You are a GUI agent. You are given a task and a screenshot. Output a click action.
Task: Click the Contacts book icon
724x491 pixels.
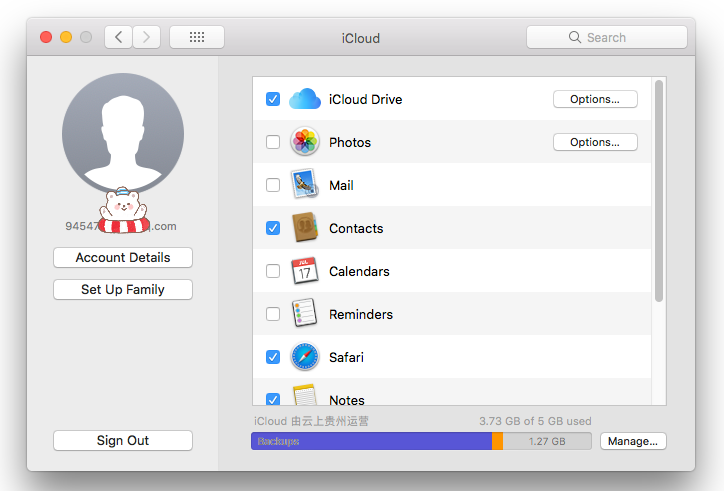point(305,227)
